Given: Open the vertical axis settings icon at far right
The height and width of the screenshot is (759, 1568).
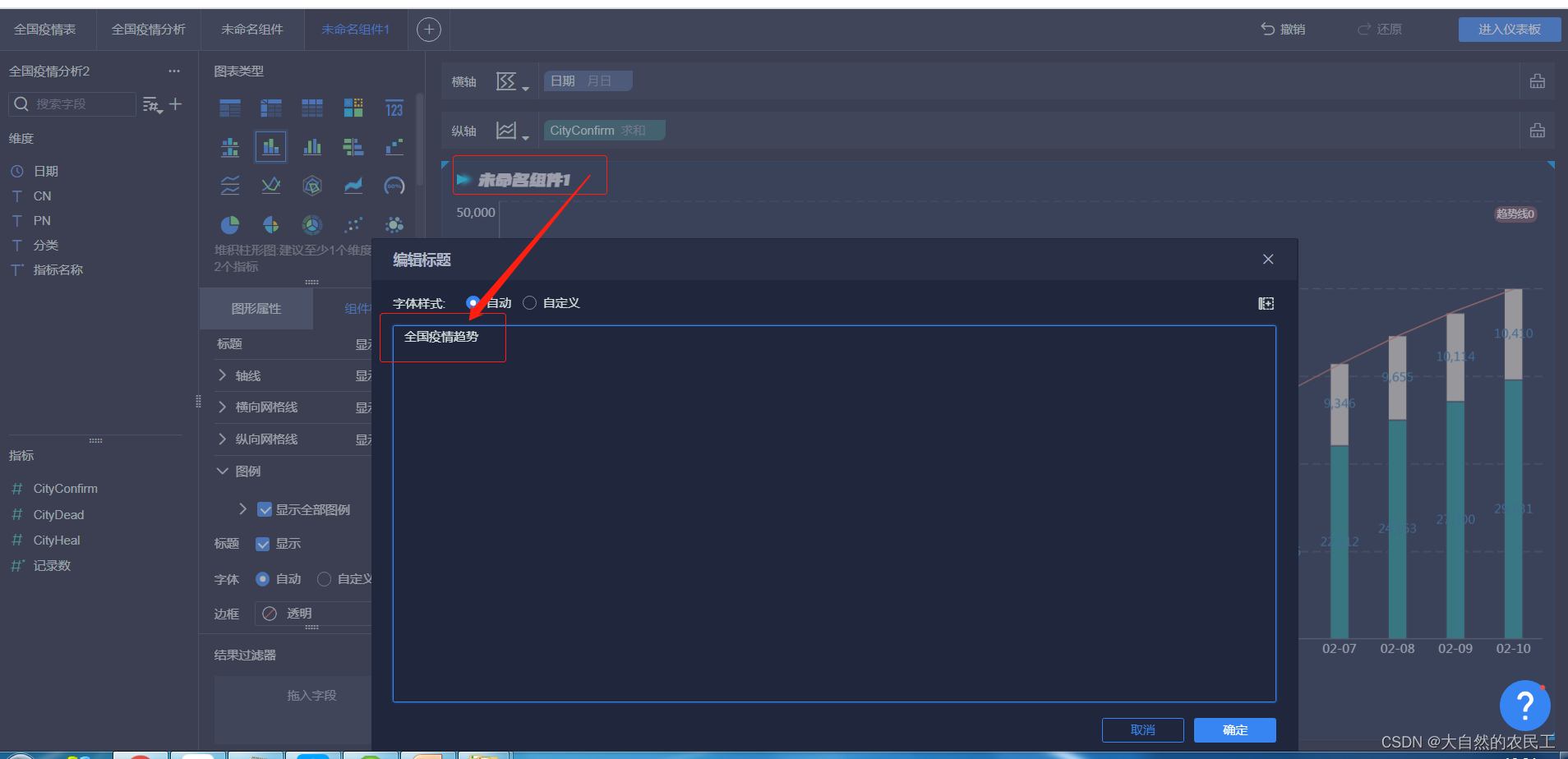Looking at the screenshot, I should click(1538, 131).
